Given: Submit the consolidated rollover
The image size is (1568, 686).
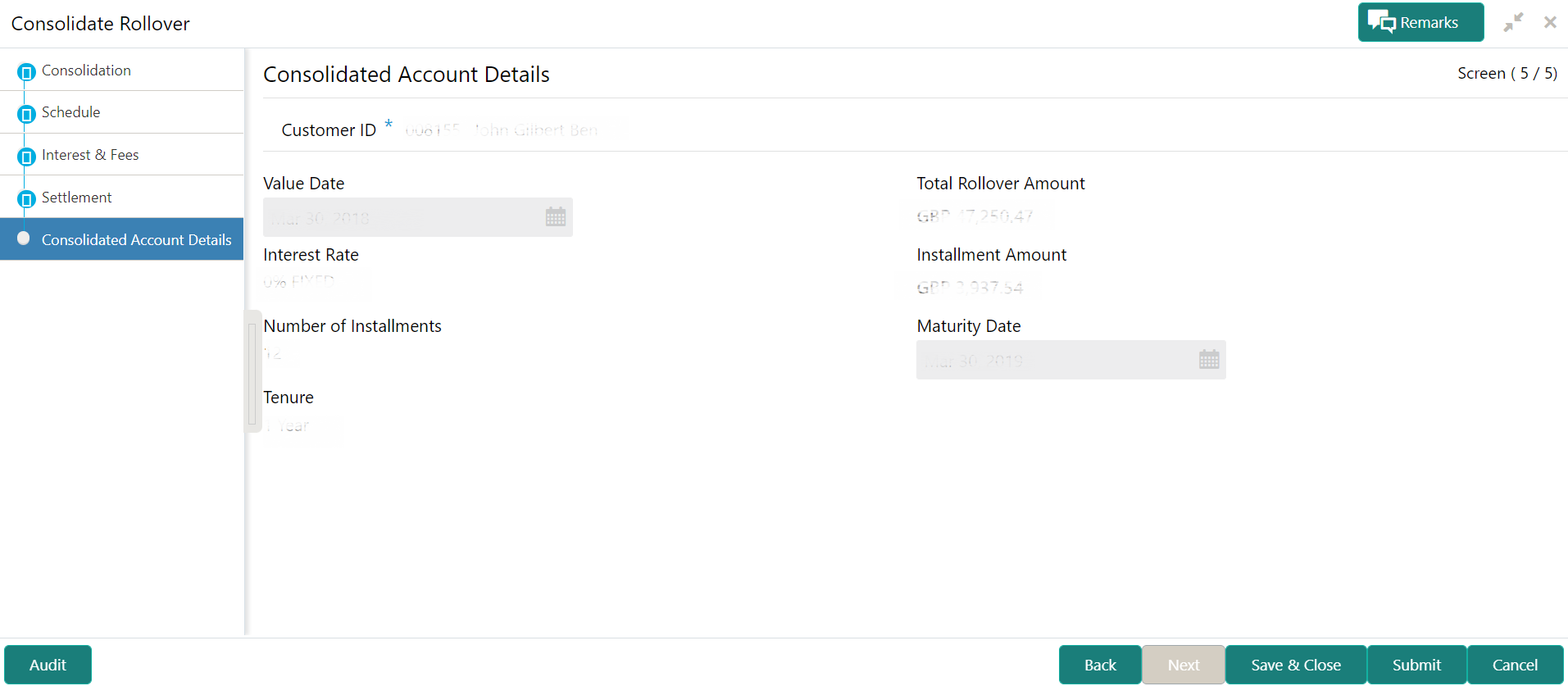Looking at the screenshot, I should [x=1416, y=665].
